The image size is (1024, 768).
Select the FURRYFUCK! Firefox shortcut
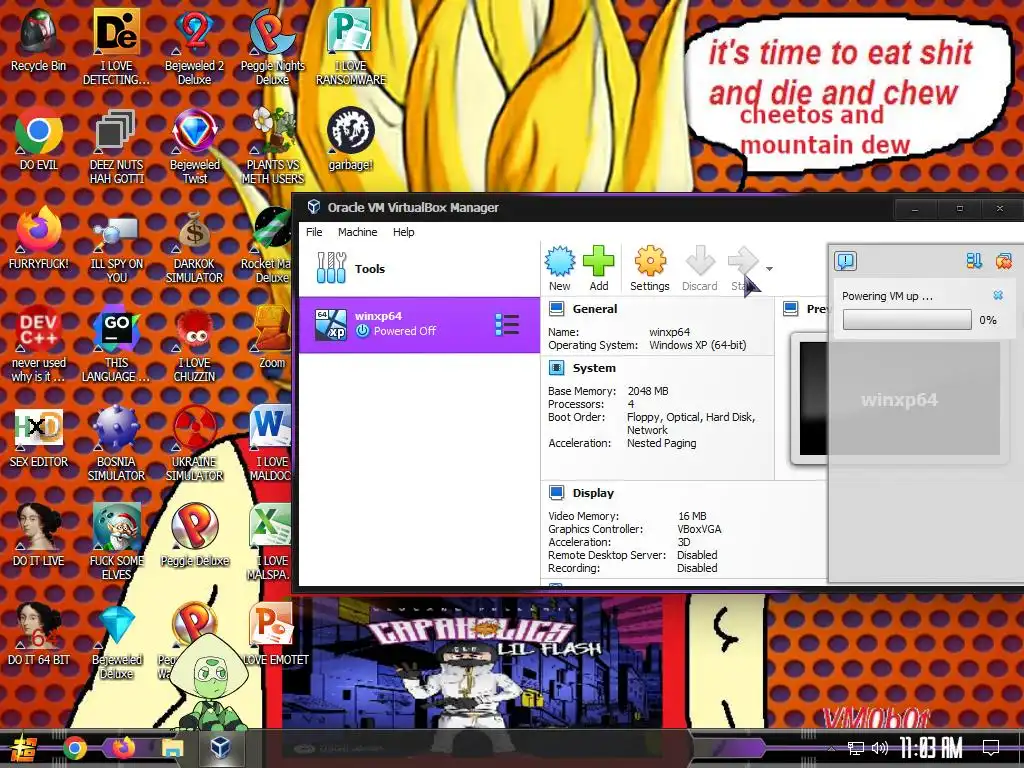pyautogui.click(x=39, y=238)
